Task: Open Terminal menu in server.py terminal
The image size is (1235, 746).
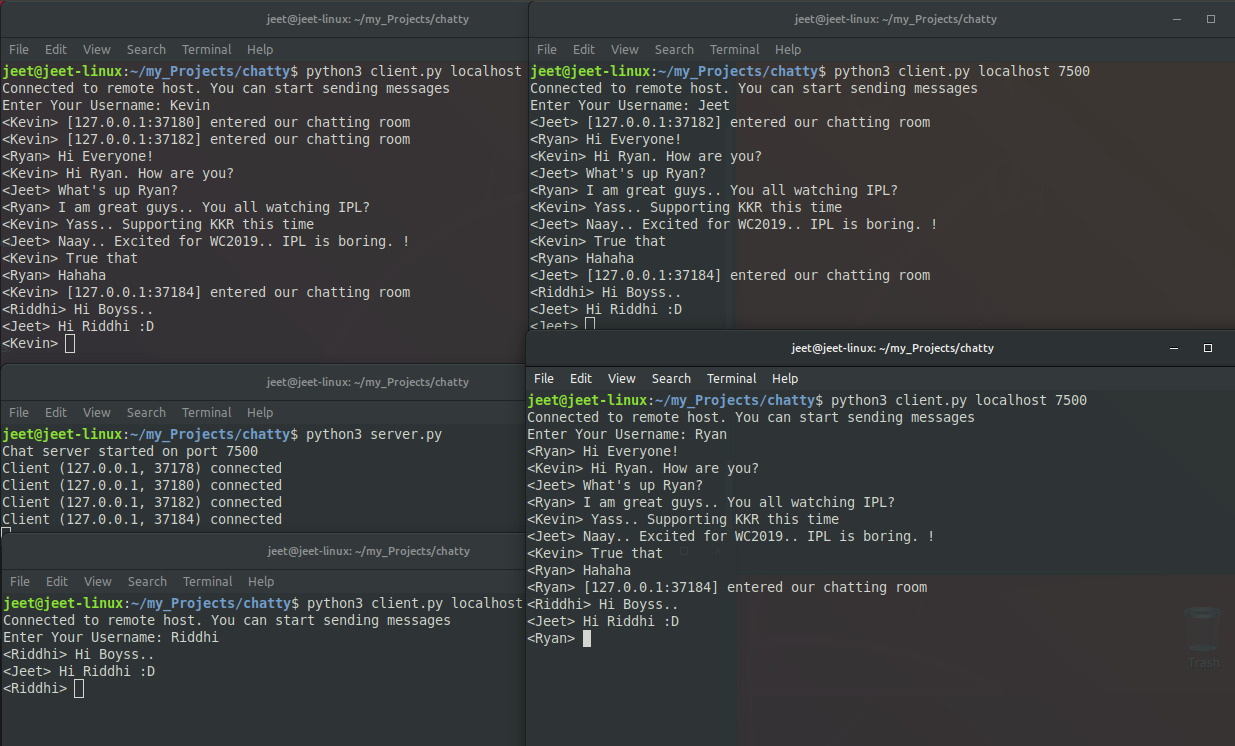Action: click(x=207, y=412)
